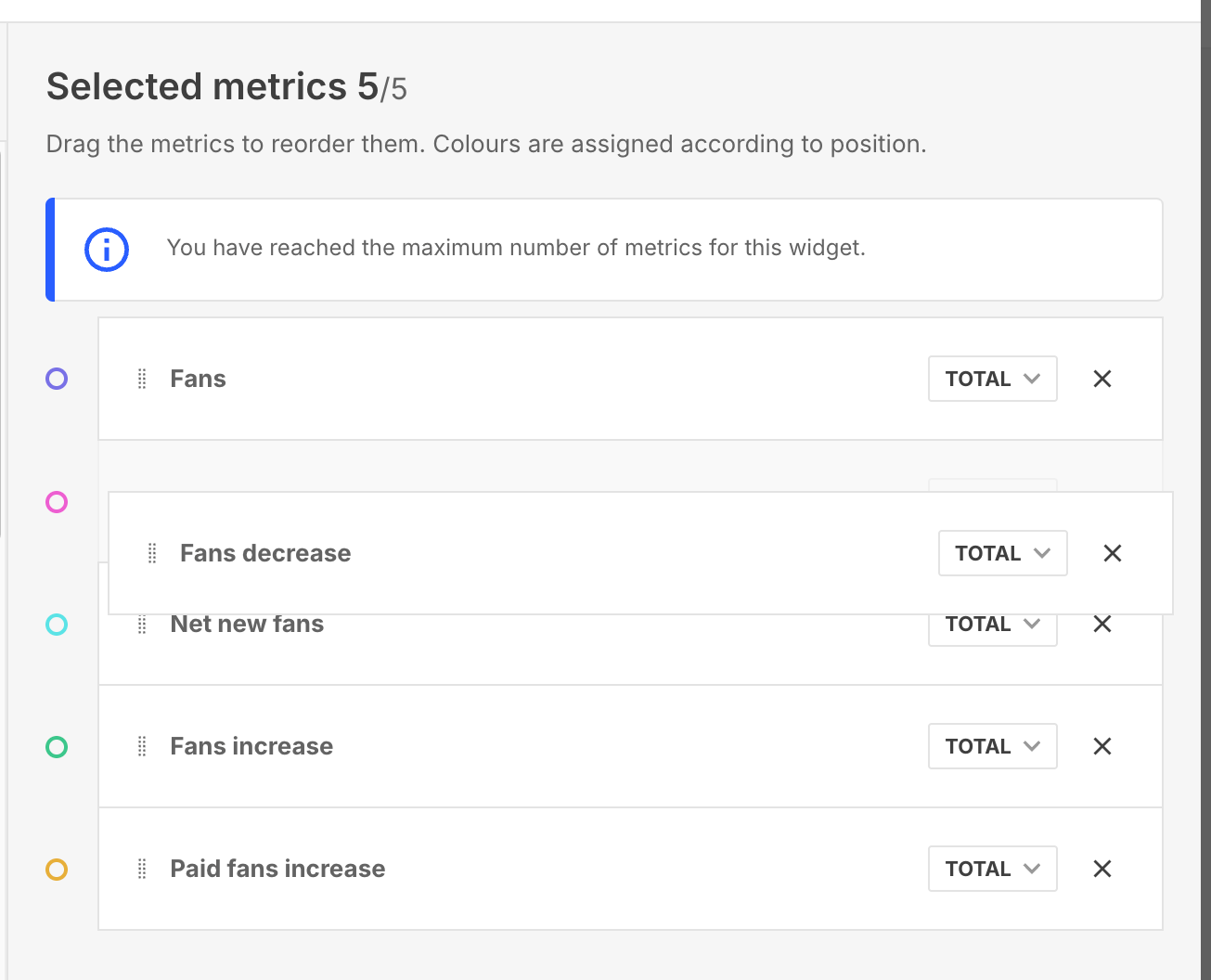Select the Paid fans increase metric label
Viewport: 1211px width, 980px height.
[x=277, y=869]
